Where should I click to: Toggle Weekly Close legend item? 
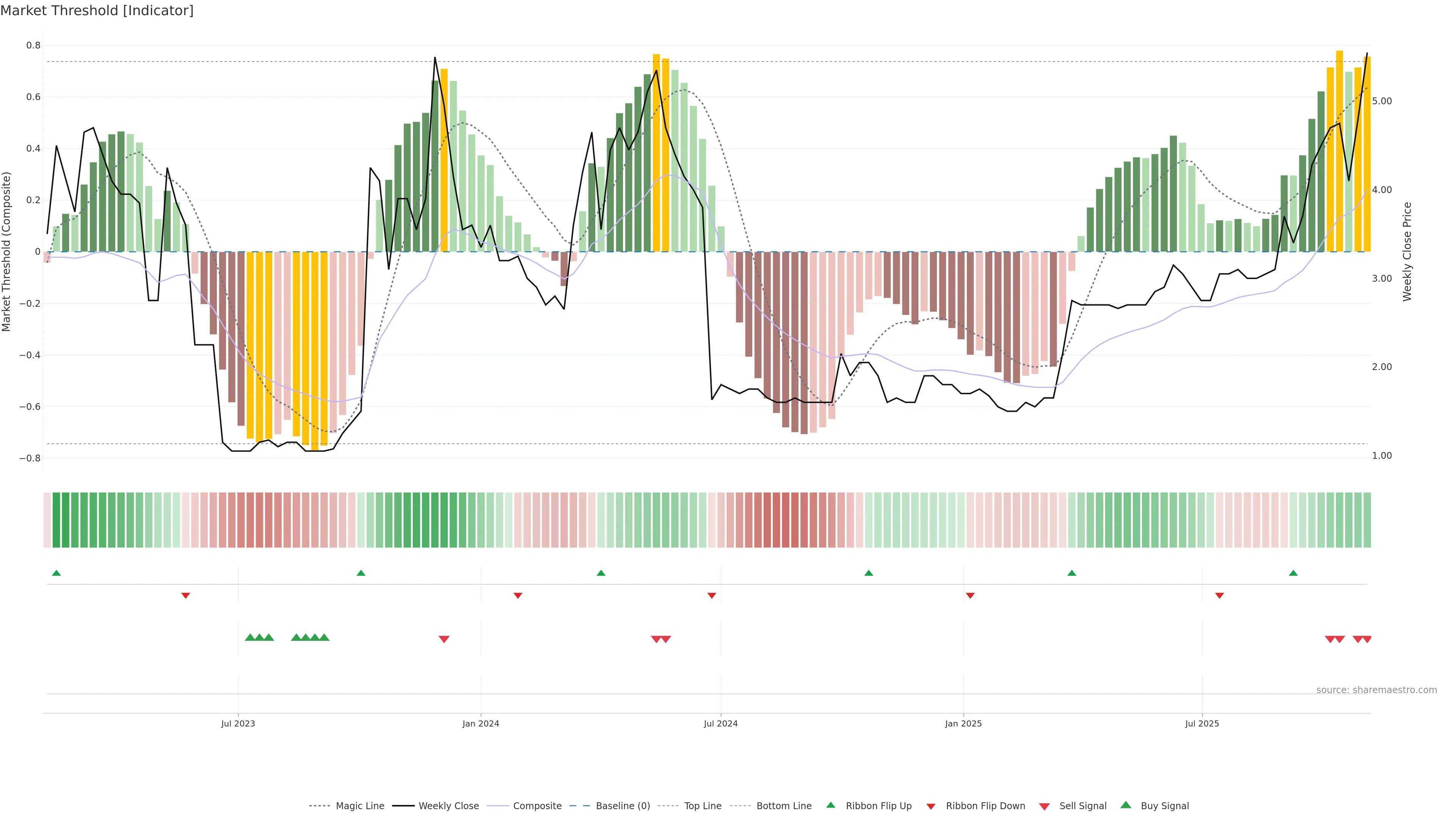pyautogui.click(x=448, y=805)
